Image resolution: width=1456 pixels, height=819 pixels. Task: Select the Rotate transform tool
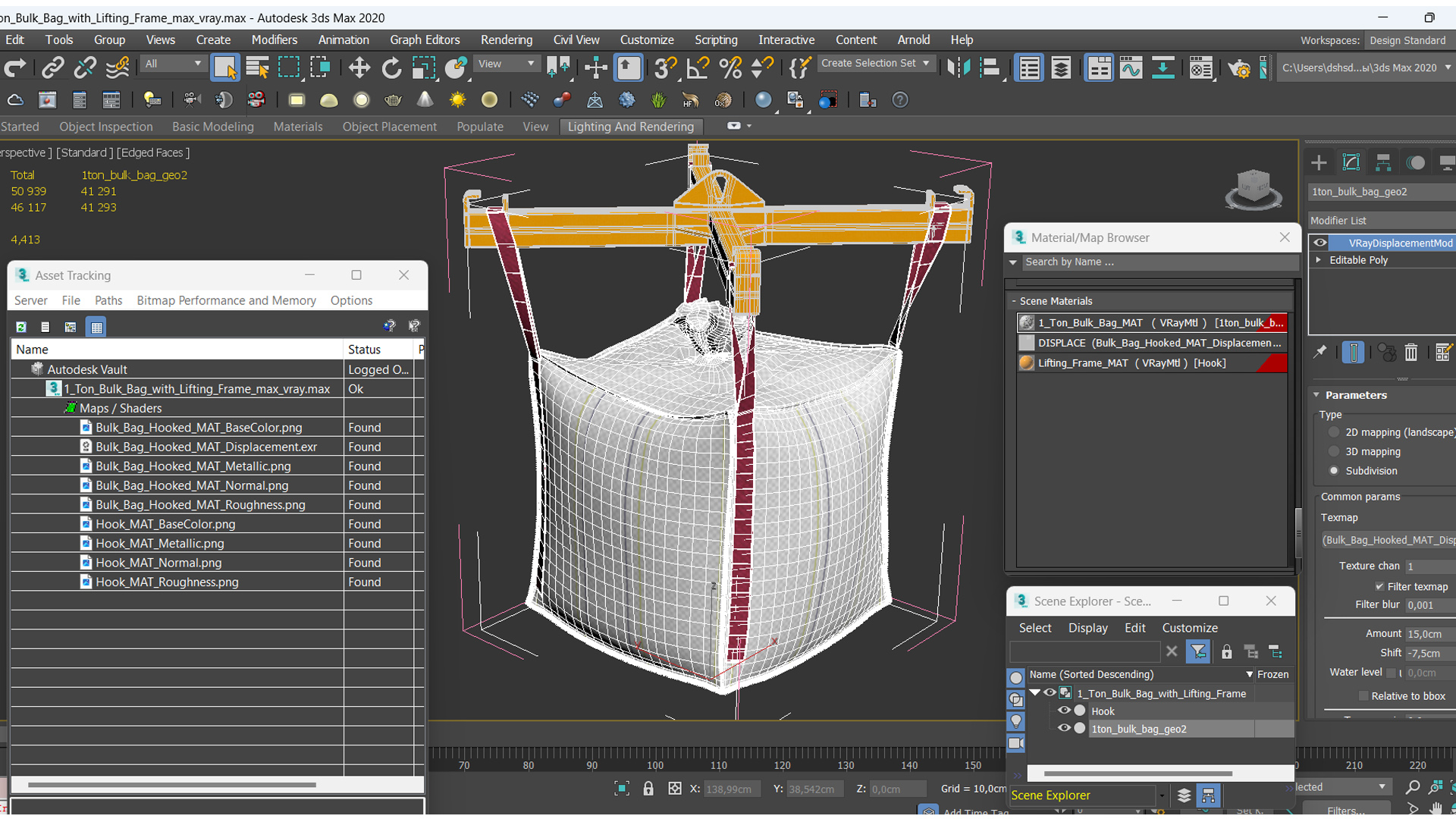click(x=391, y=68)
